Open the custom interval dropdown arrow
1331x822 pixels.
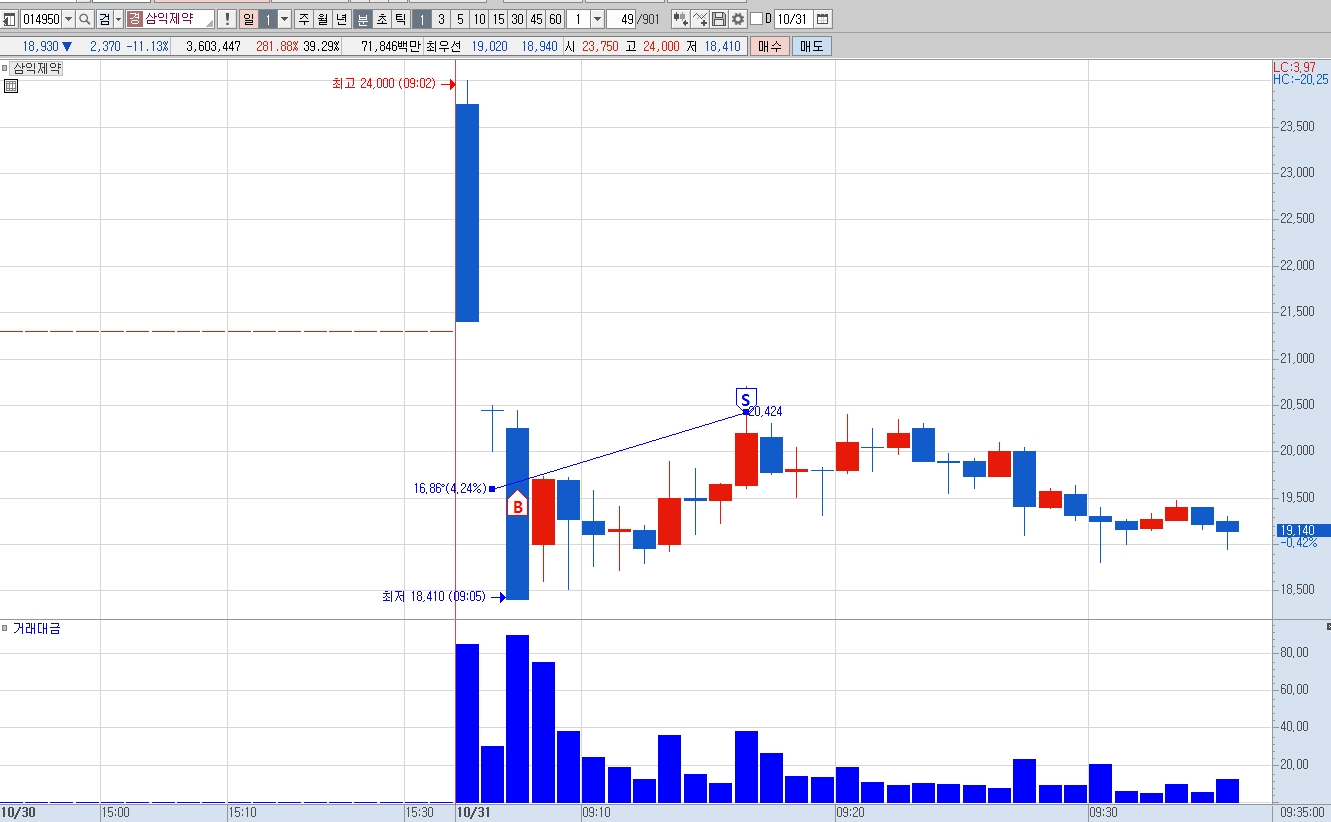597,19
